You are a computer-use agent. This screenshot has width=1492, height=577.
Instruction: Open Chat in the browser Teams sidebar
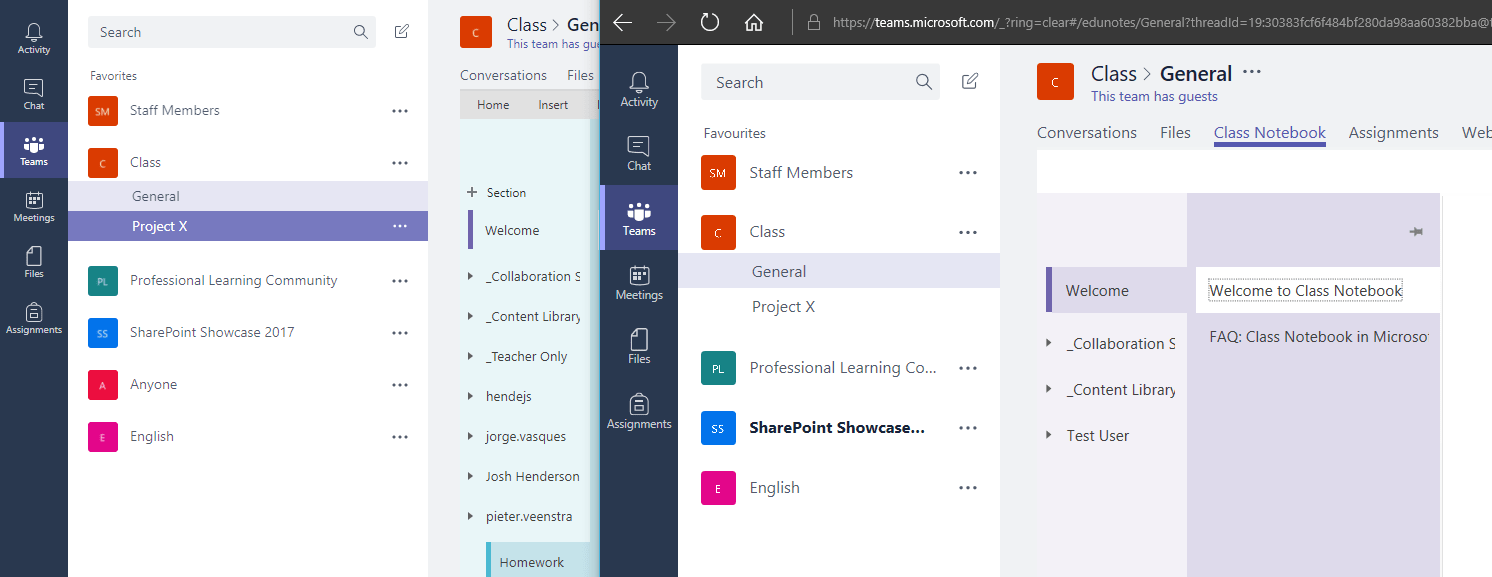coord(639,153)
